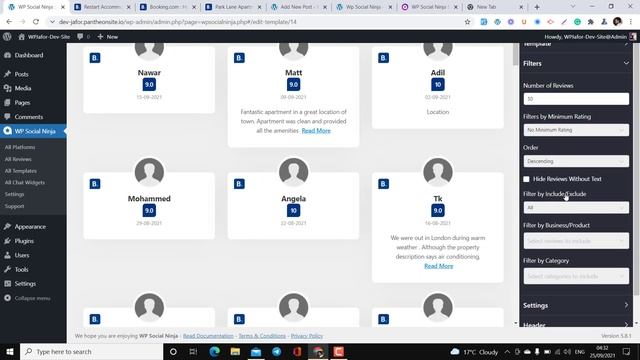Open WordPress logo admin menu
The width and height of the screenshot is (640, 360).
point(7,37)
